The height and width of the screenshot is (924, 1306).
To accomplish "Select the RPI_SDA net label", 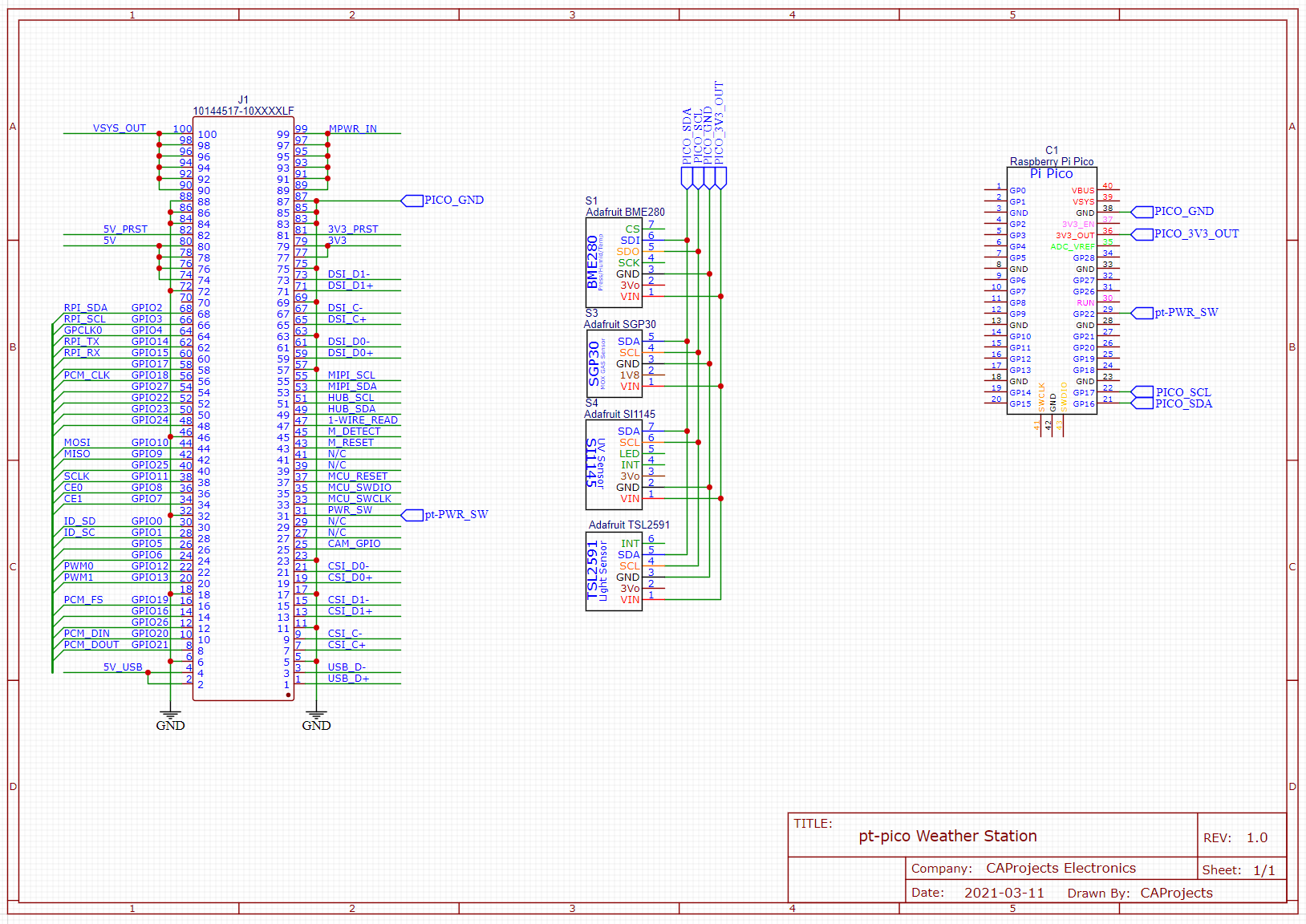I will tap(86, 308).
